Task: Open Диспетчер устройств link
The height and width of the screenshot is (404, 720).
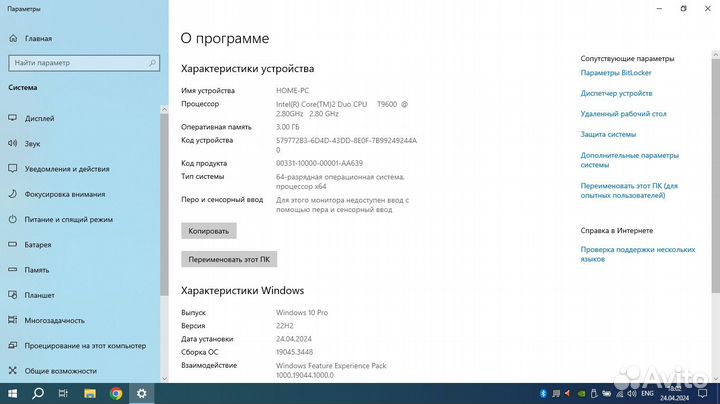Action: (x=616, y=93)
